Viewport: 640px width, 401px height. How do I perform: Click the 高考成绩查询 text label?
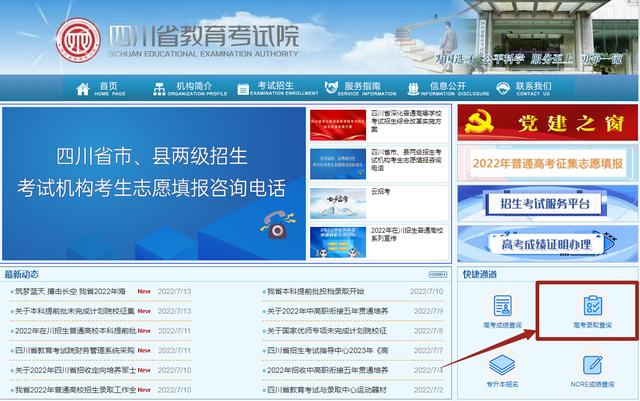coord(502,325)
